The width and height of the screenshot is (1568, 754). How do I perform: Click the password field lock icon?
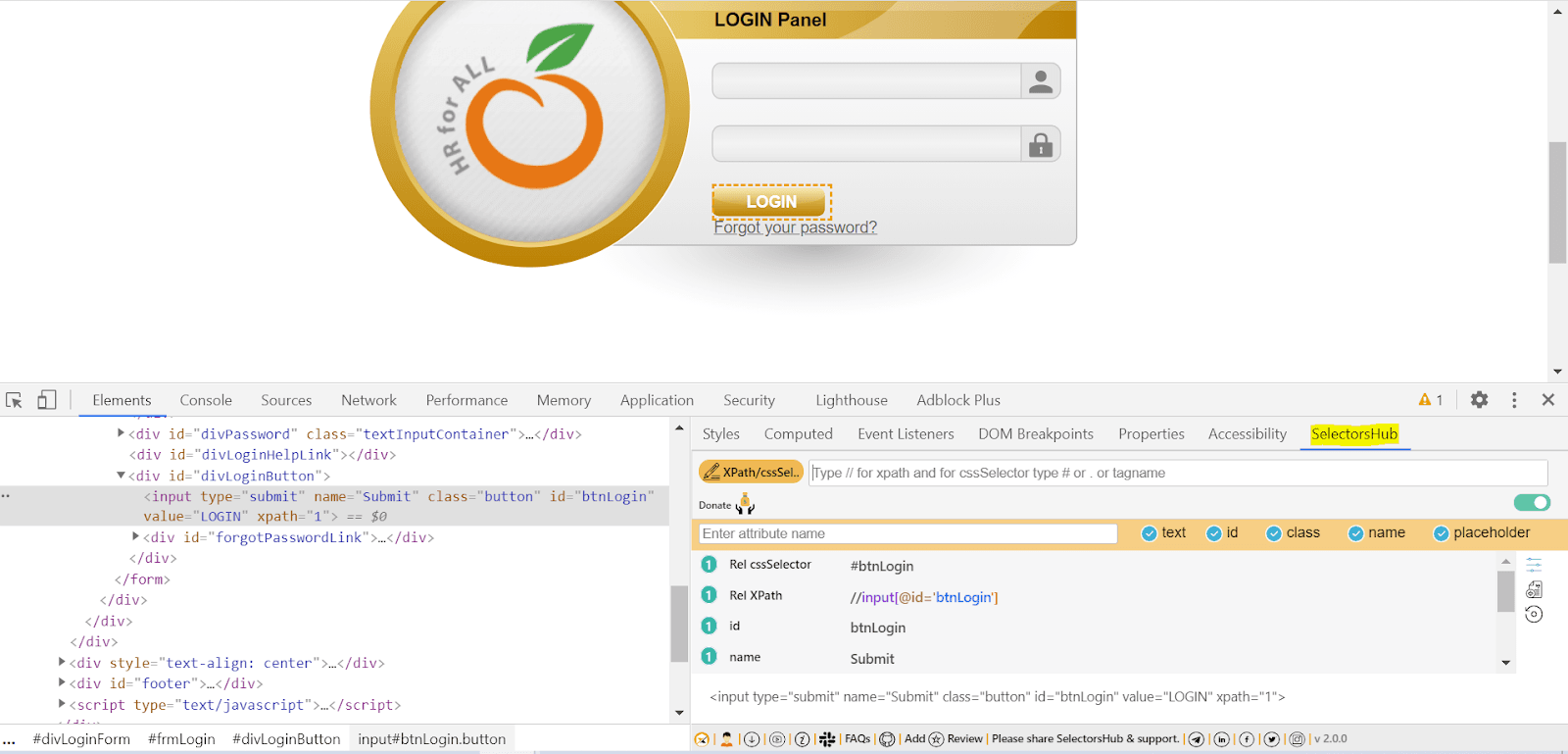click(x=1041, y=144)
